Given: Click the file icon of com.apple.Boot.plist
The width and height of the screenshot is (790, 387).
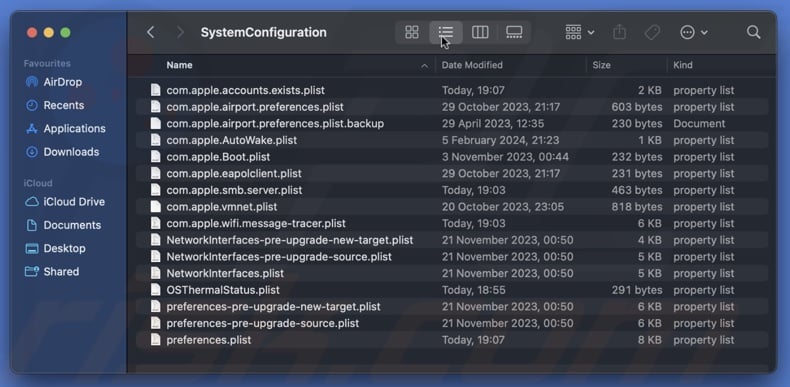Looking at the screenshot, I should (156, 157).
